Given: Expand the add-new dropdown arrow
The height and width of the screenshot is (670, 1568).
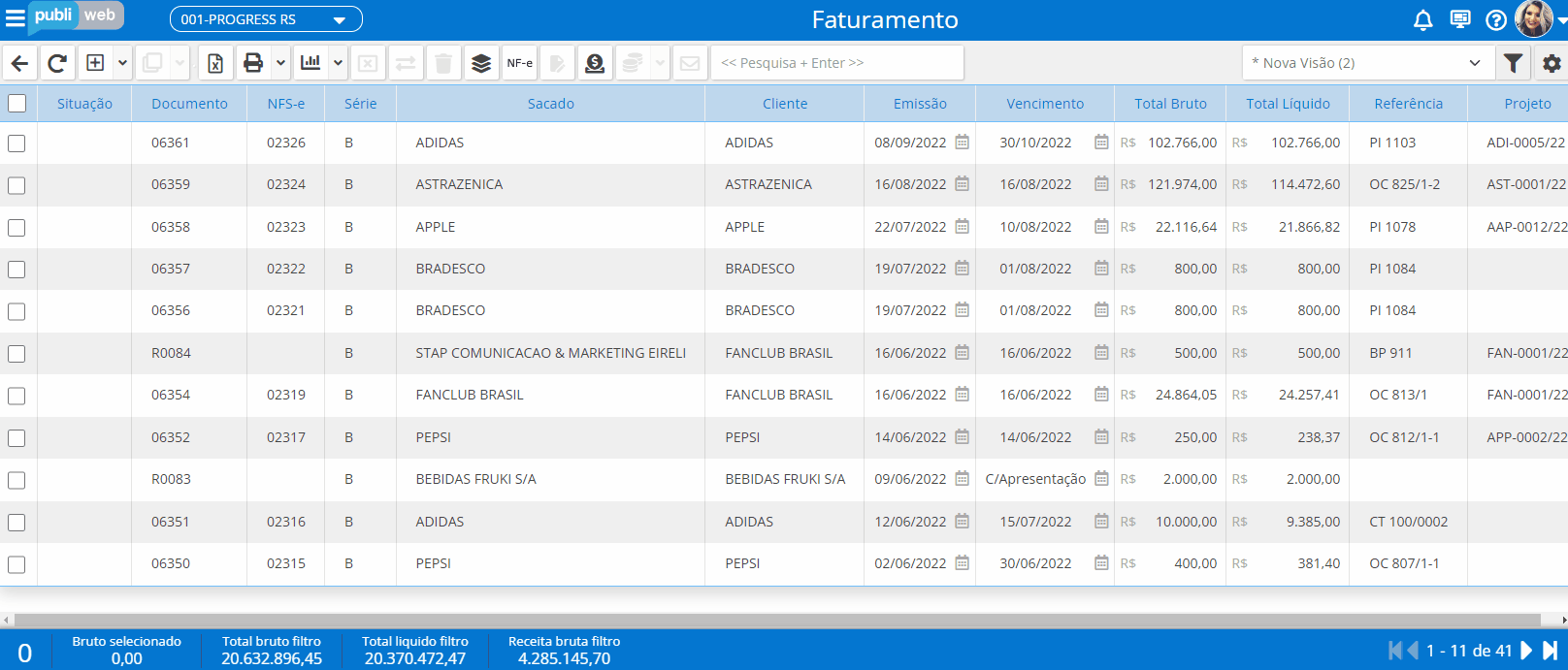Looking at the screenshot, I should click(122, 63).
